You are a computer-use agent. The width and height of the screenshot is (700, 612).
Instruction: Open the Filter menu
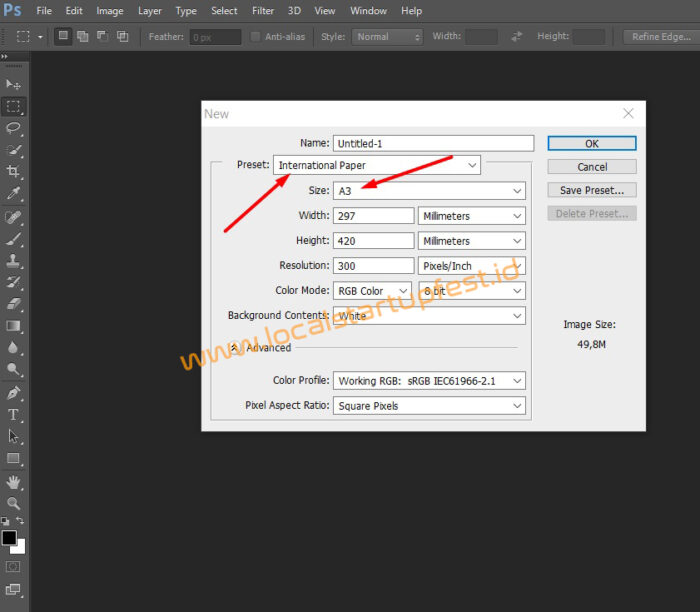tap(262, 11)
